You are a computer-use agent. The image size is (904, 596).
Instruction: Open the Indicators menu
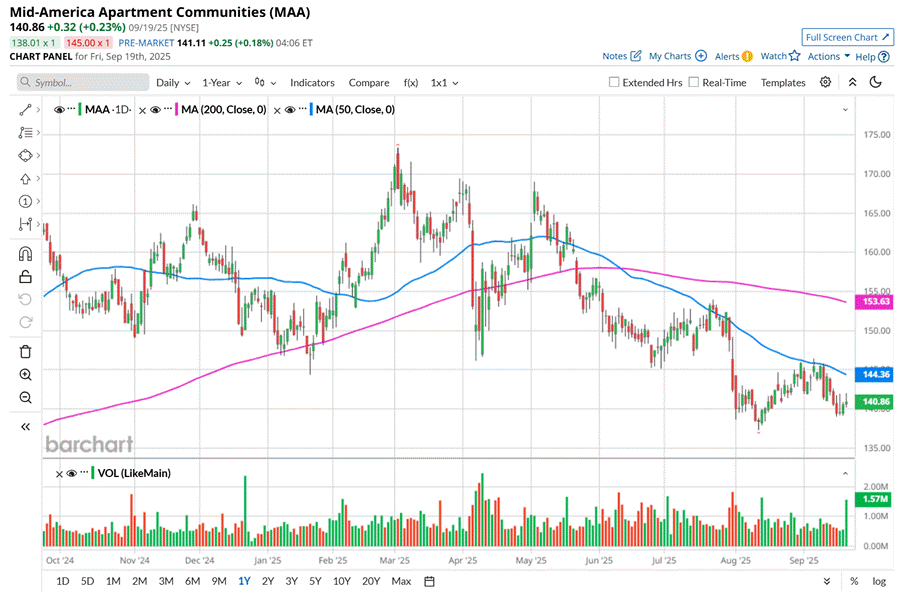312,82
